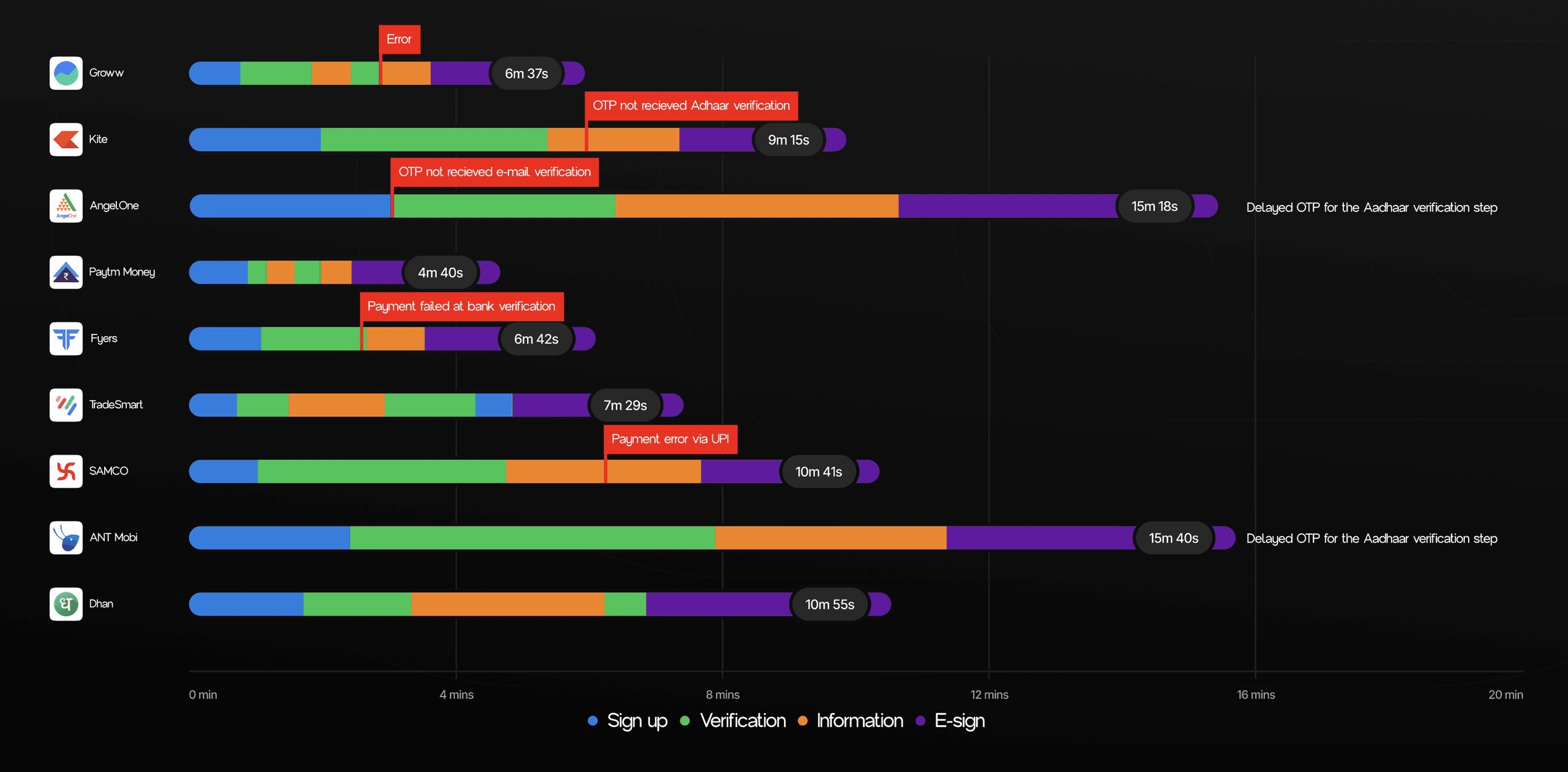This screenshot has height=772, width=1568.
Task: Click the "Kite" name label
Action: [x=98, y=139]
